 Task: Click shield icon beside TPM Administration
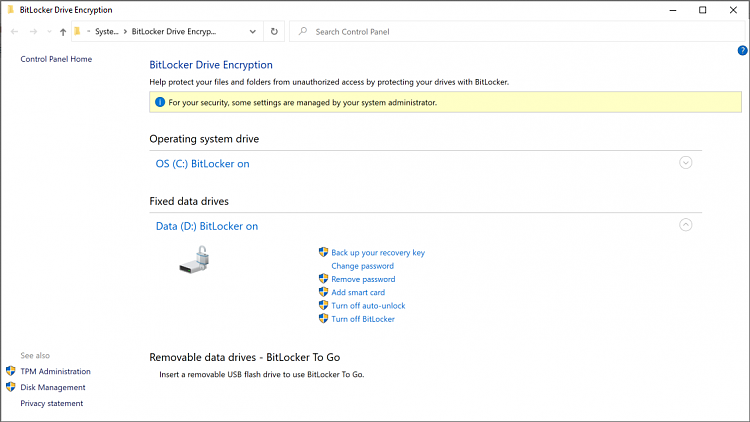pos(11,371)
